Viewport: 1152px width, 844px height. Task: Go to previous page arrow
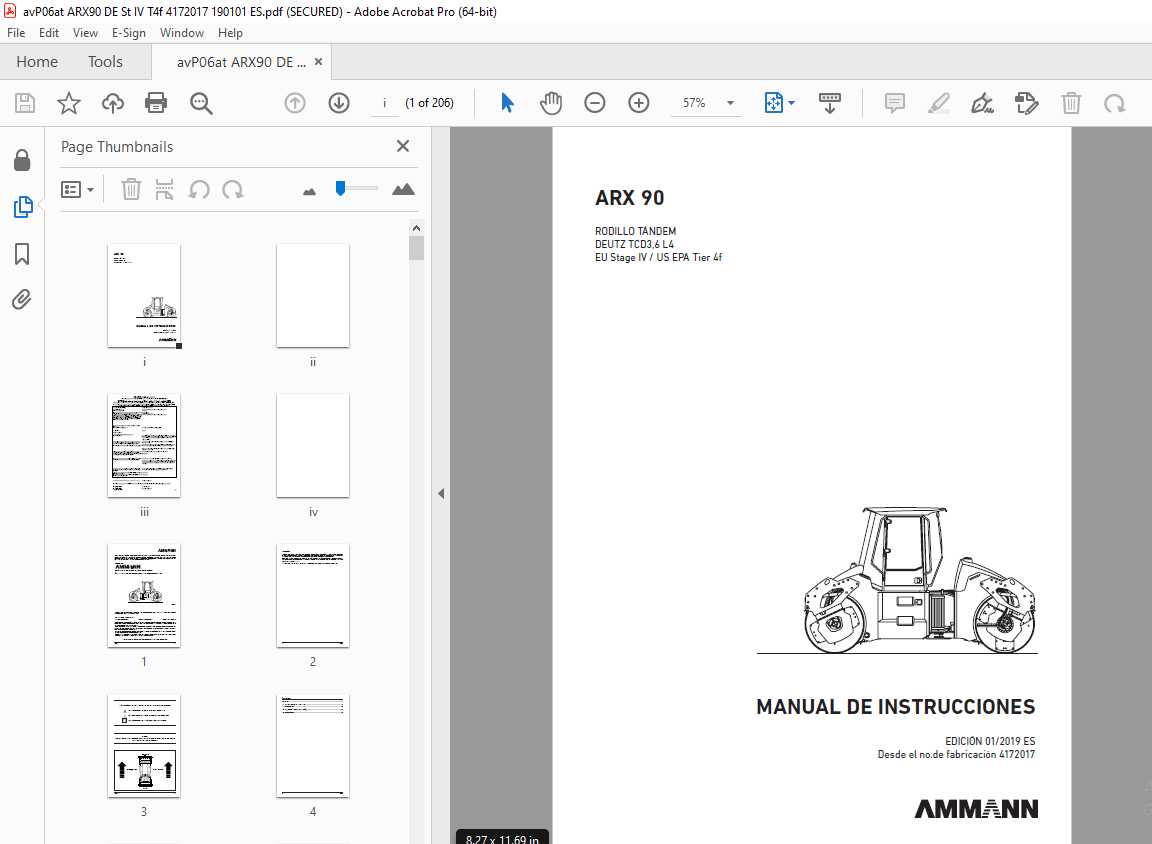tap(295, 103)
